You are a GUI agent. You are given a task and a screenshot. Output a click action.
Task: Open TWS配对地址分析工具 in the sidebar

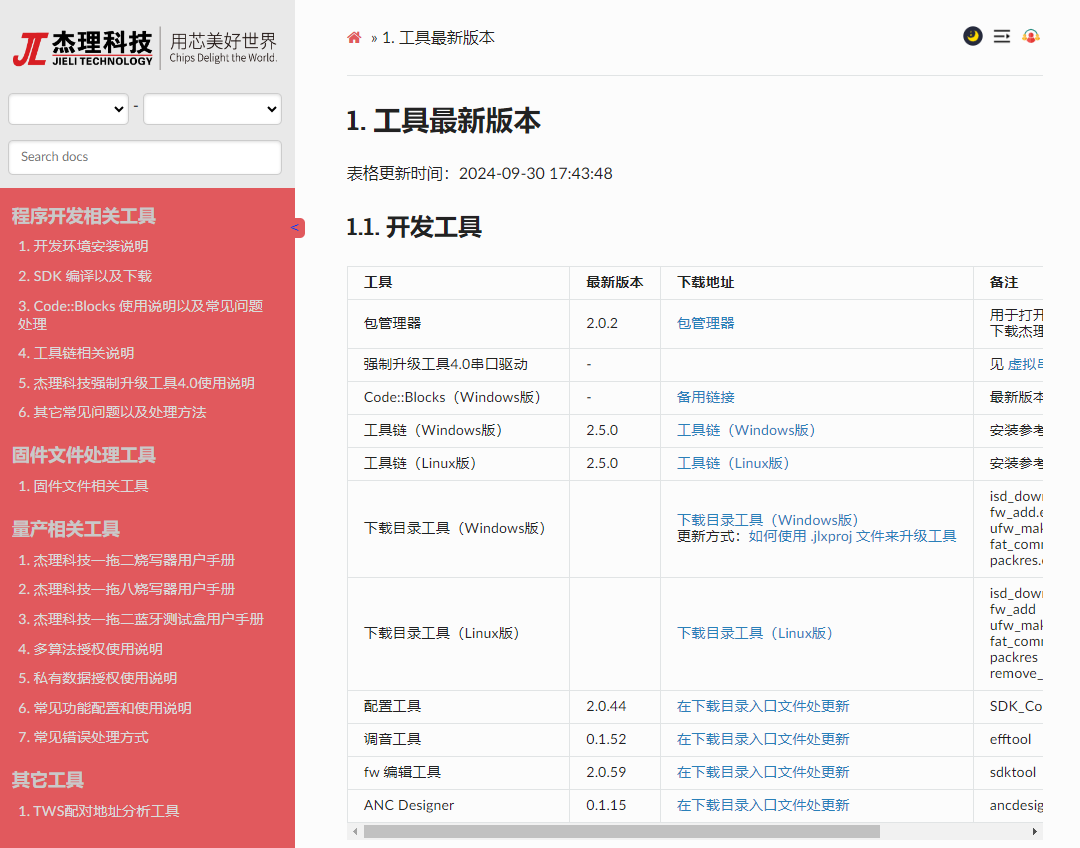(98, 811)
